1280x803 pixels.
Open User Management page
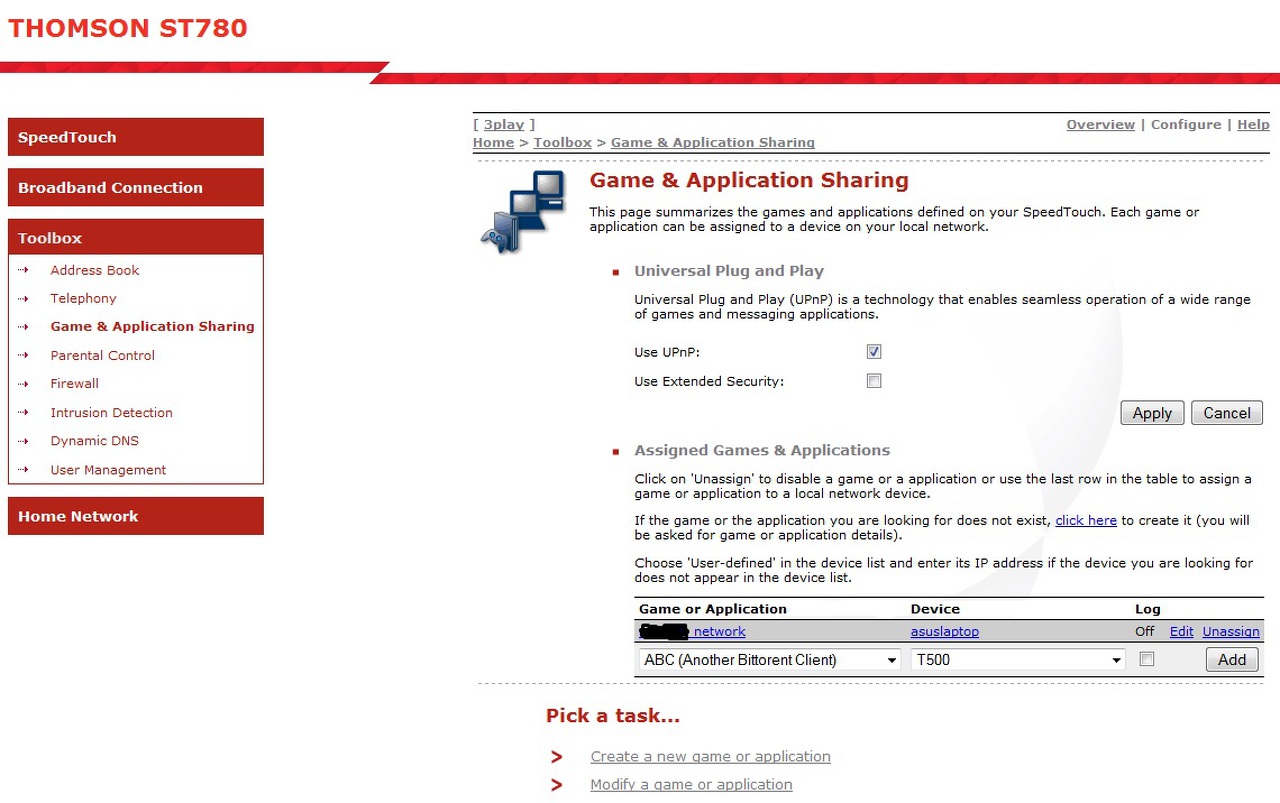click(108, 470)
